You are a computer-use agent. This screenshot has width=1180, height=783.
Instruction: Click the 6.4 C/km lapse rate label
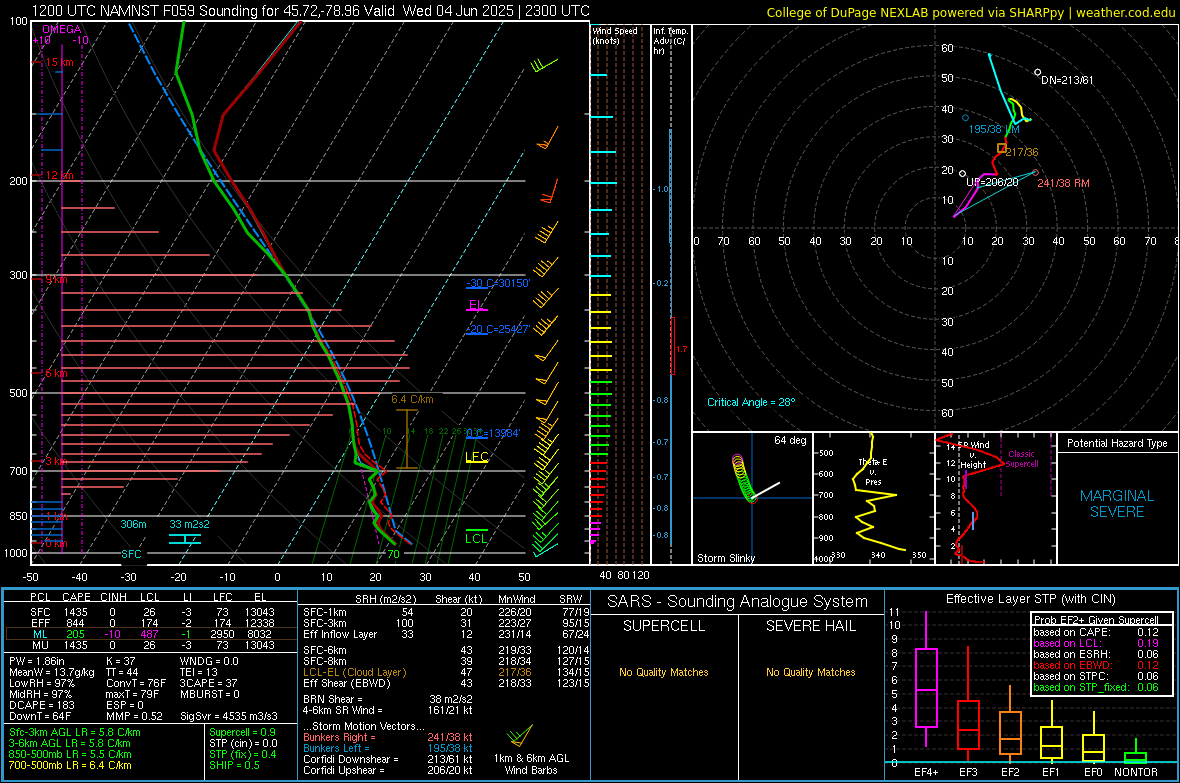pyautogui.click(x=412, y=399)
